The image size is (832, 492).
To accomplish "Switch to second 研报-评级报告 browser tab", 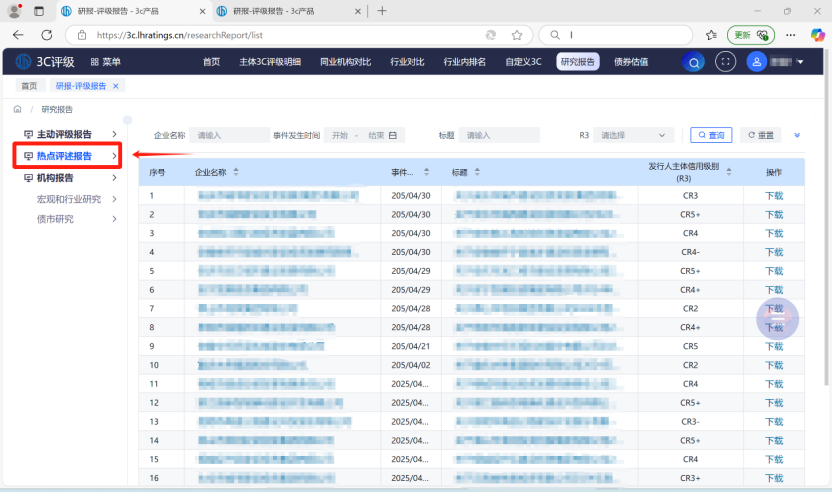I will 289,11.
